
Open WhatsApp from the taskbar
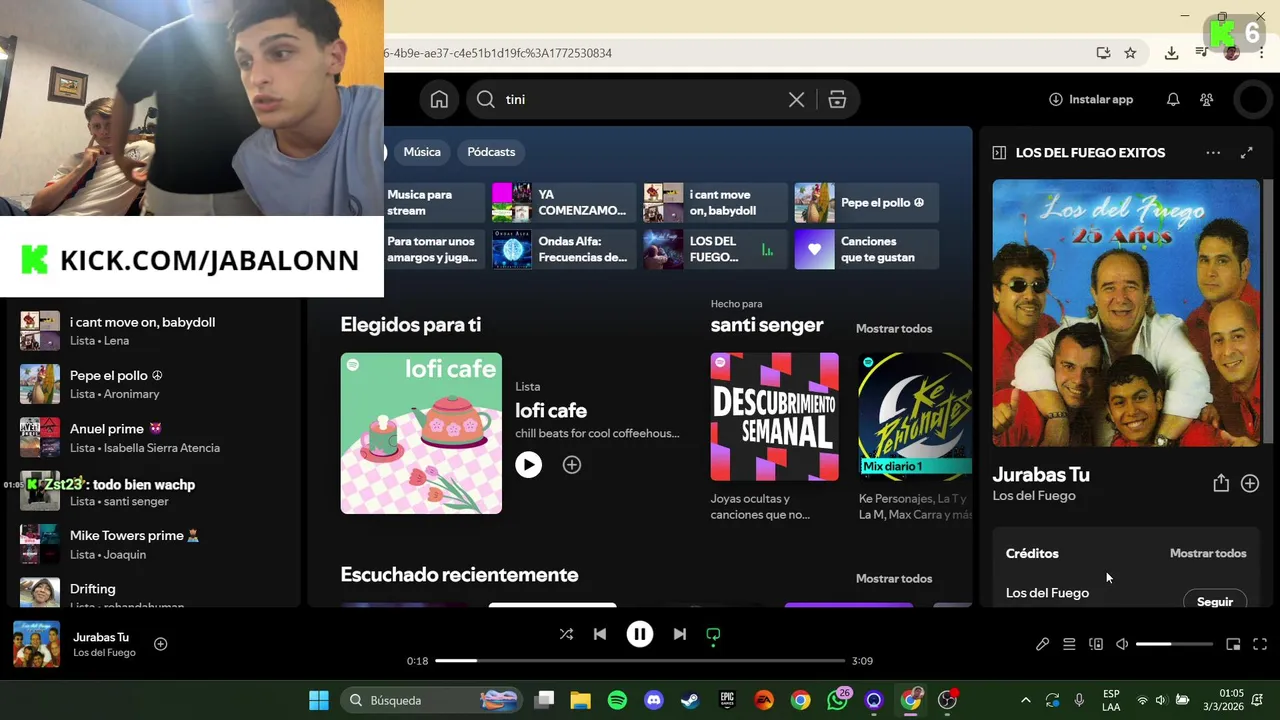tap(837, 700)
